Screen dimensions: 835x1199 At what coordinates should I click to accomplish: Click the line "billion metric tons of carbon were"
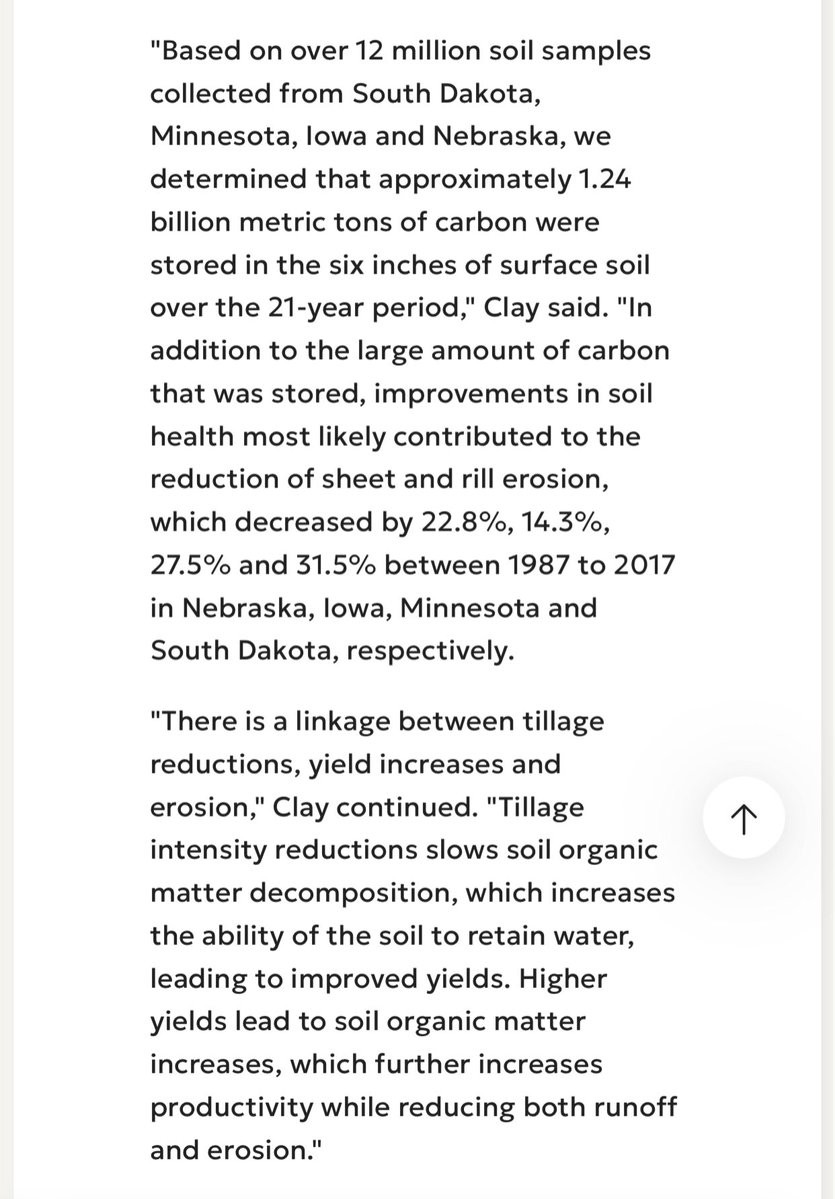(375, 222)
